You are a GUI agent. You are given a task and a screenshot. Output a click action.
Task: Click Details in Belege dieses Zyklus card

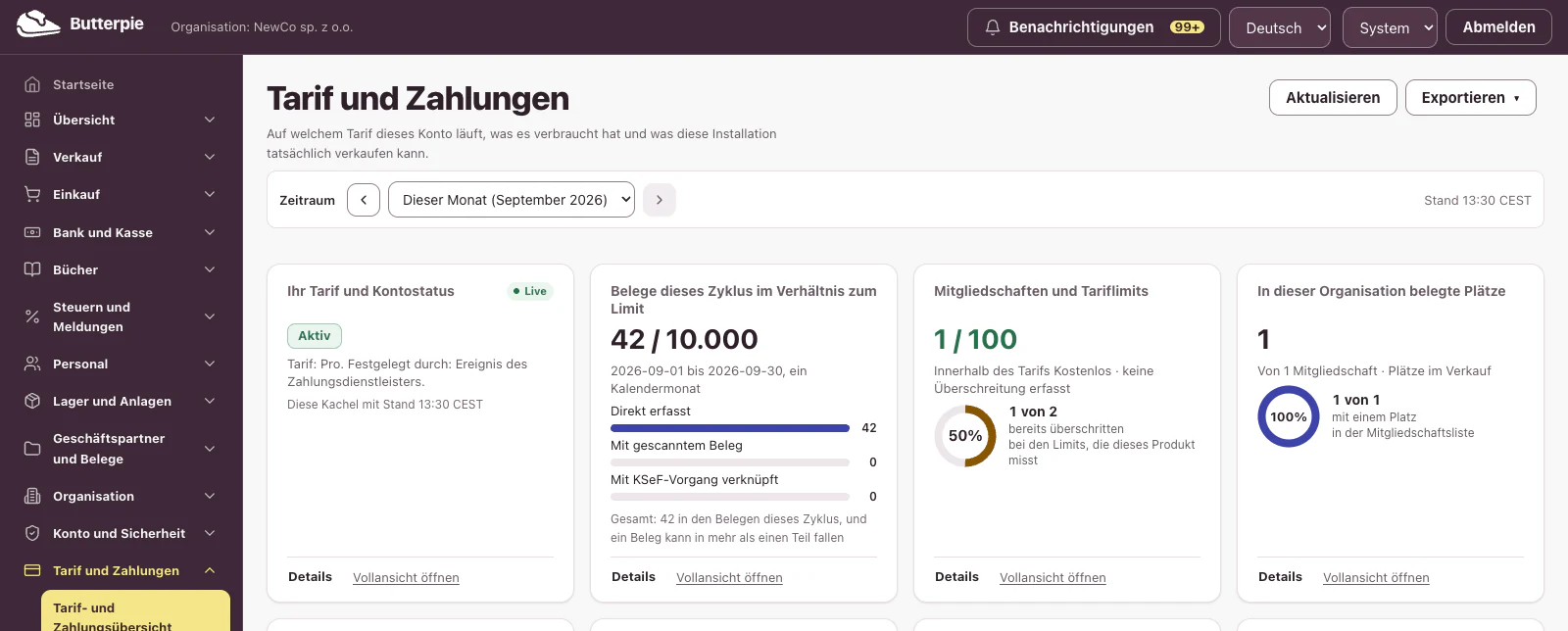633,577
